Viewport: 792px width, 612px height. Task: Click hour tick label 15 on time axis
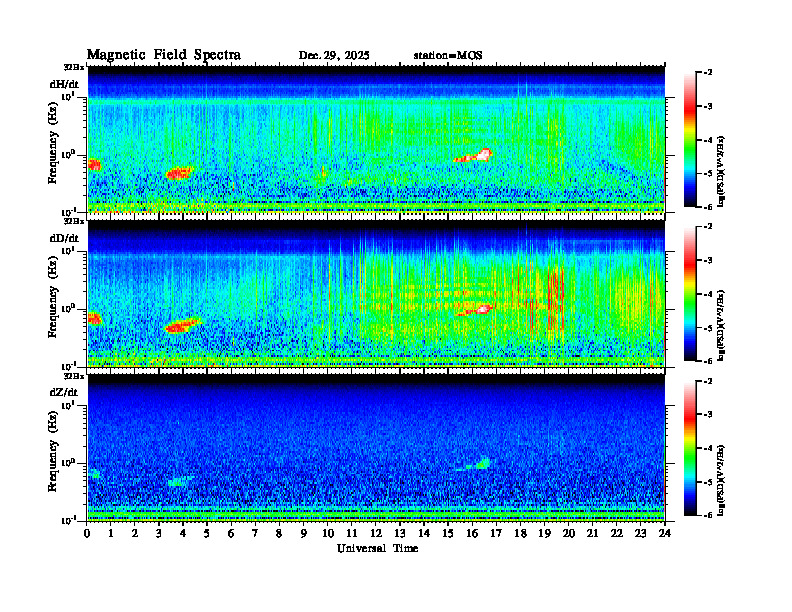[x=448, y=534]
